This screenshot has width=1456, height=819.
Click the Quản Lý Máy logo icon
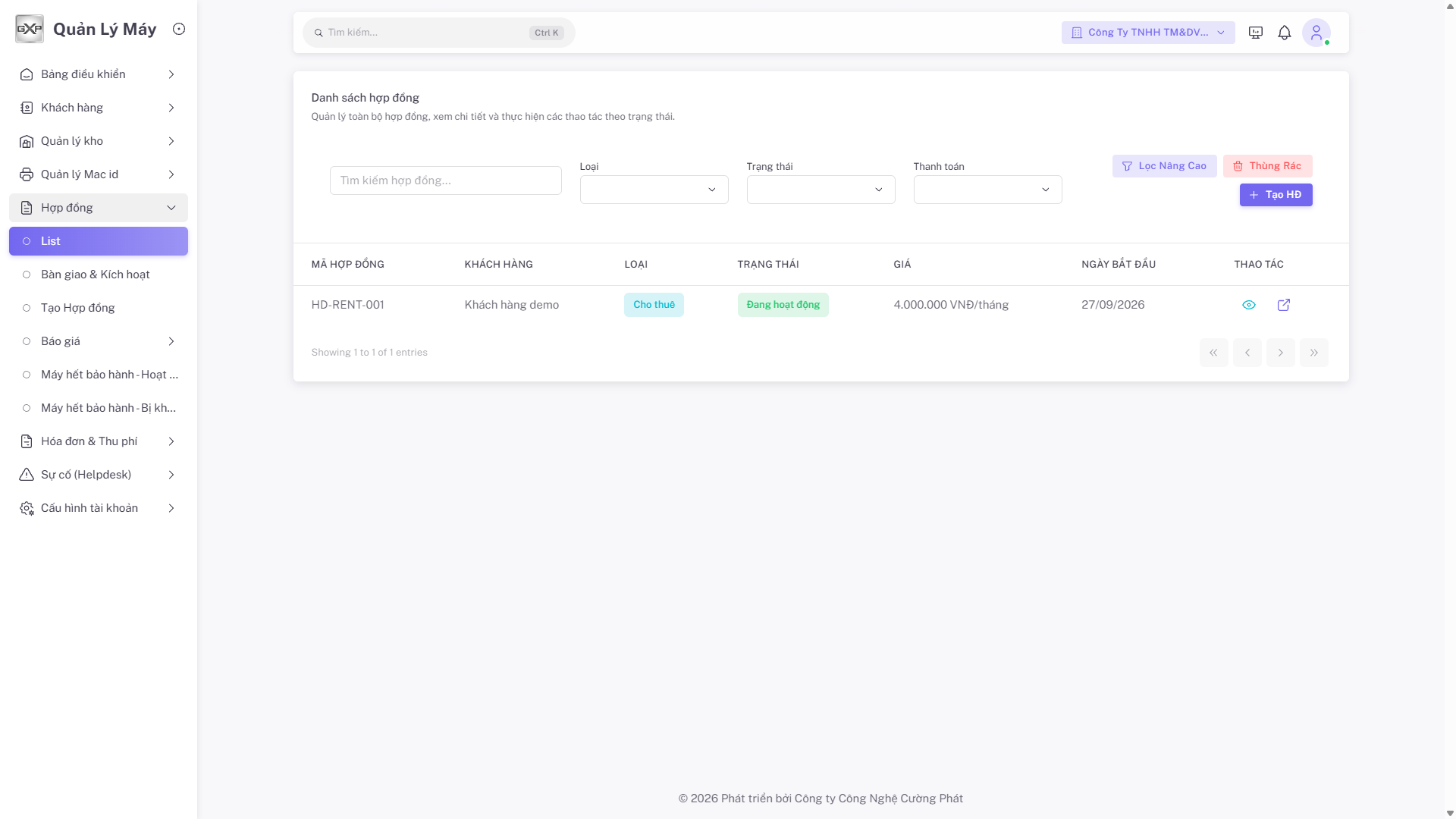[x=30, y=29]
